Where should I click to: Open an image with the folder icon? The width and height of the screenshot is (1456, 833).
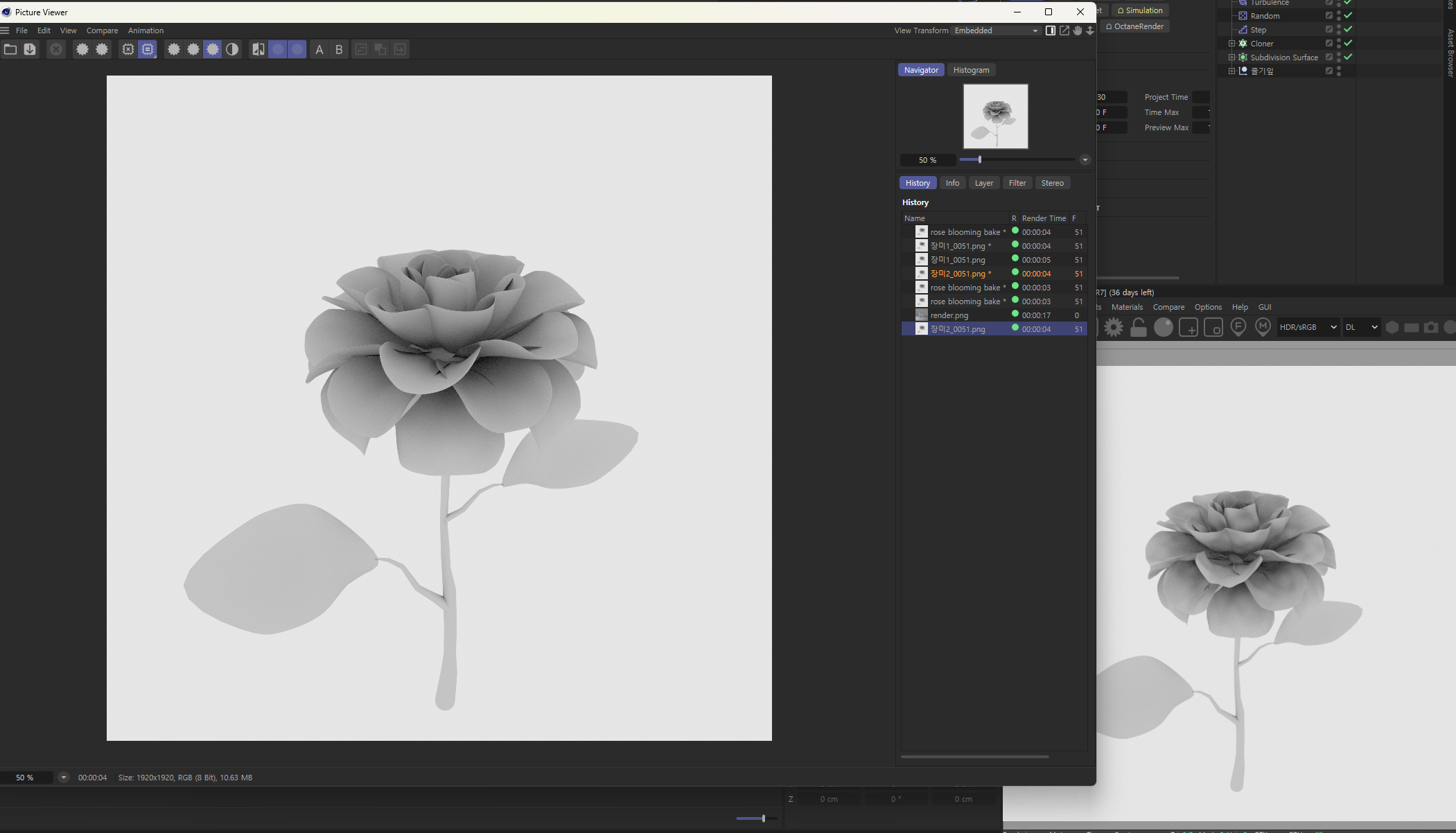(10, 49)
